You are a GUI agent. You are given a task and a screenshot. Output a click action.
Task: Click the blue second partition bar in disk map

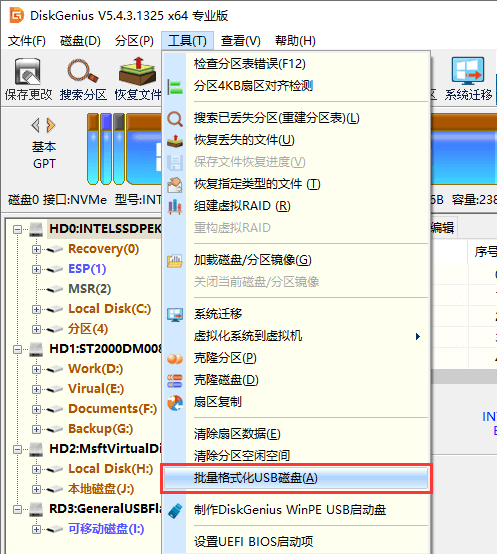[x=106, y=149]
